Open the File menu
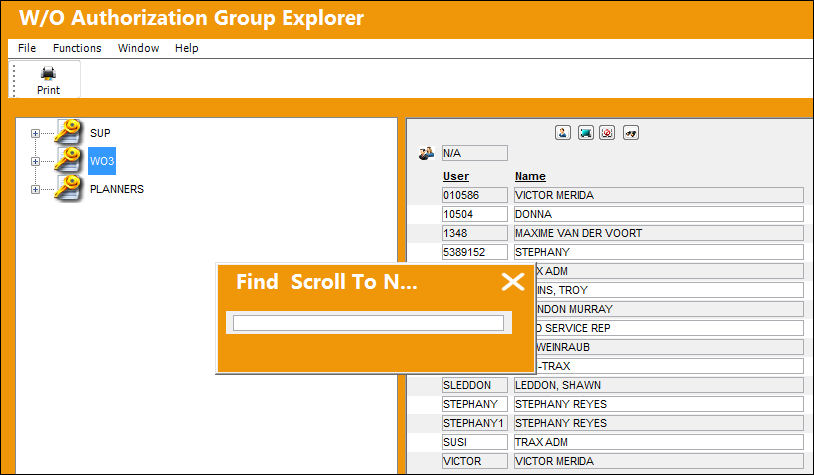 click(27, 48)
